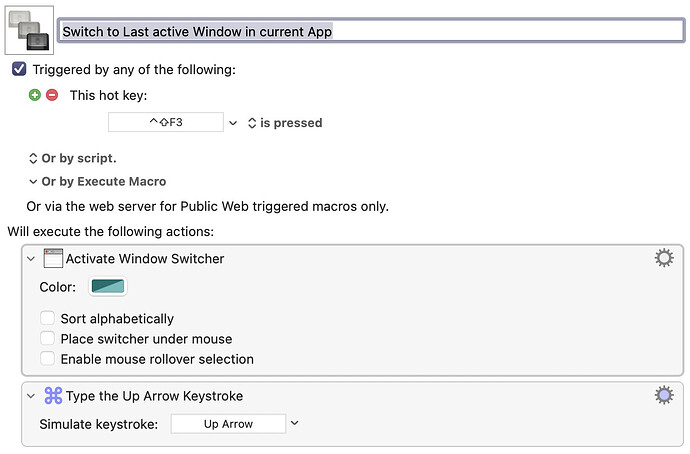Screen dimensions: 690x454
Task: Collapse the Activate Window Switcher action
Action: click(31, 259)
